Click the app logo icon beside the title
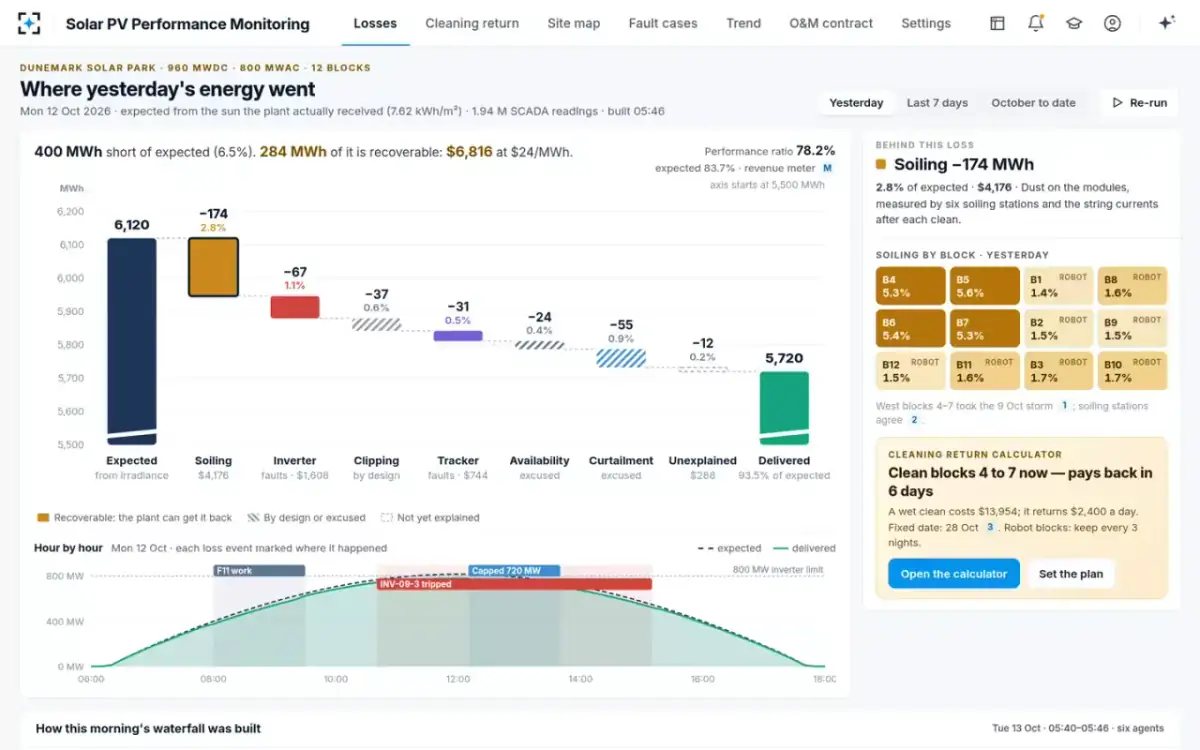The height and width of the screenshot is (750, 1200). pos(30,23)
